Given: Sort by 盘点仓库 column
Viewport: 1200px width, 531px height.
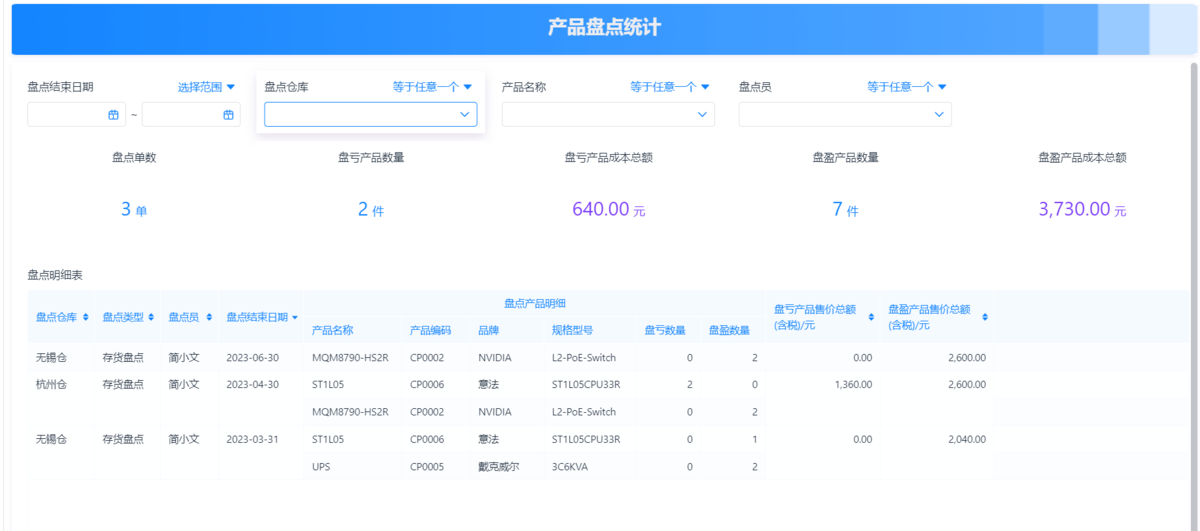Looking at the screenshot, I should 86,317.
